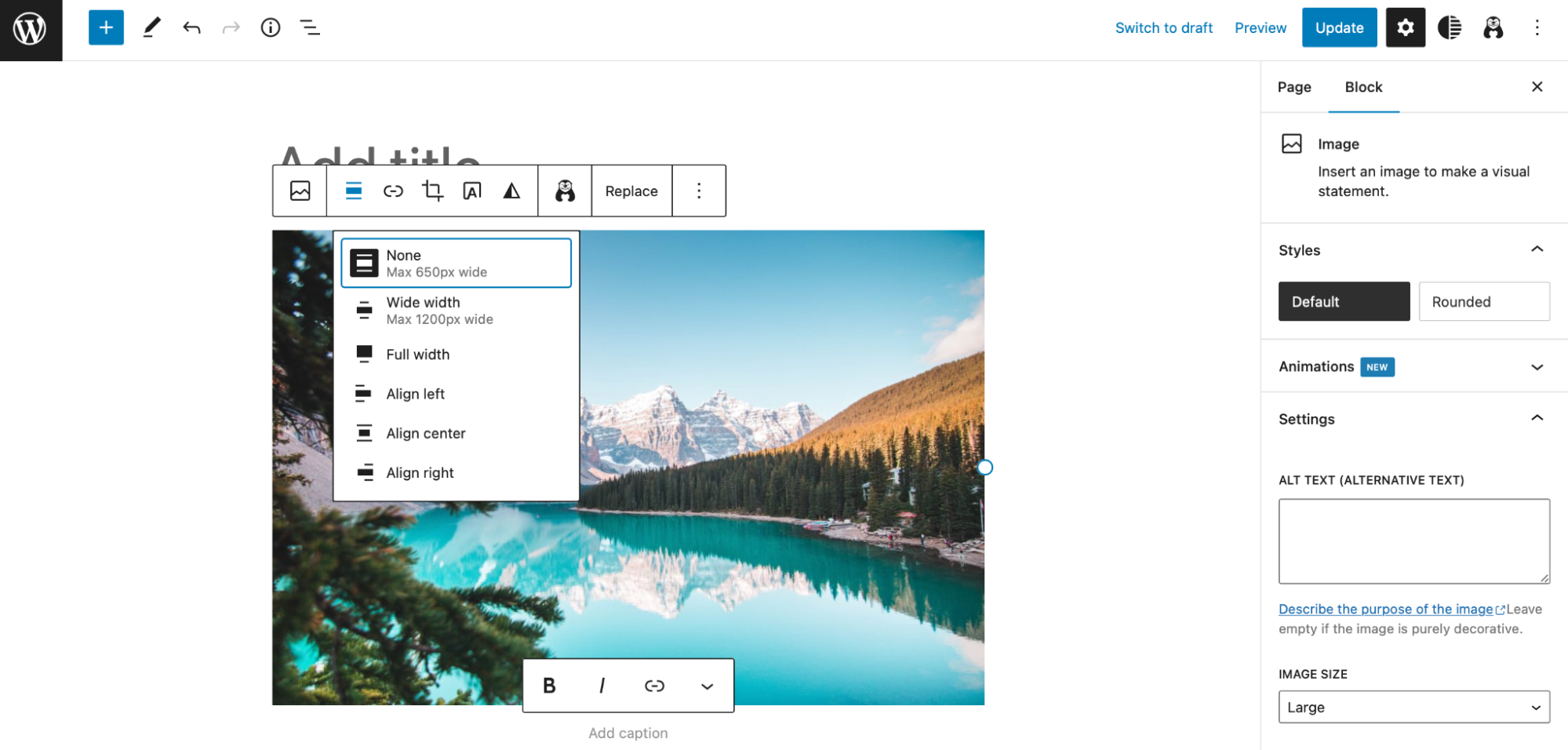Select the Default image style
This screenshot has height=750, width=1568.
tap(1344, 301)
